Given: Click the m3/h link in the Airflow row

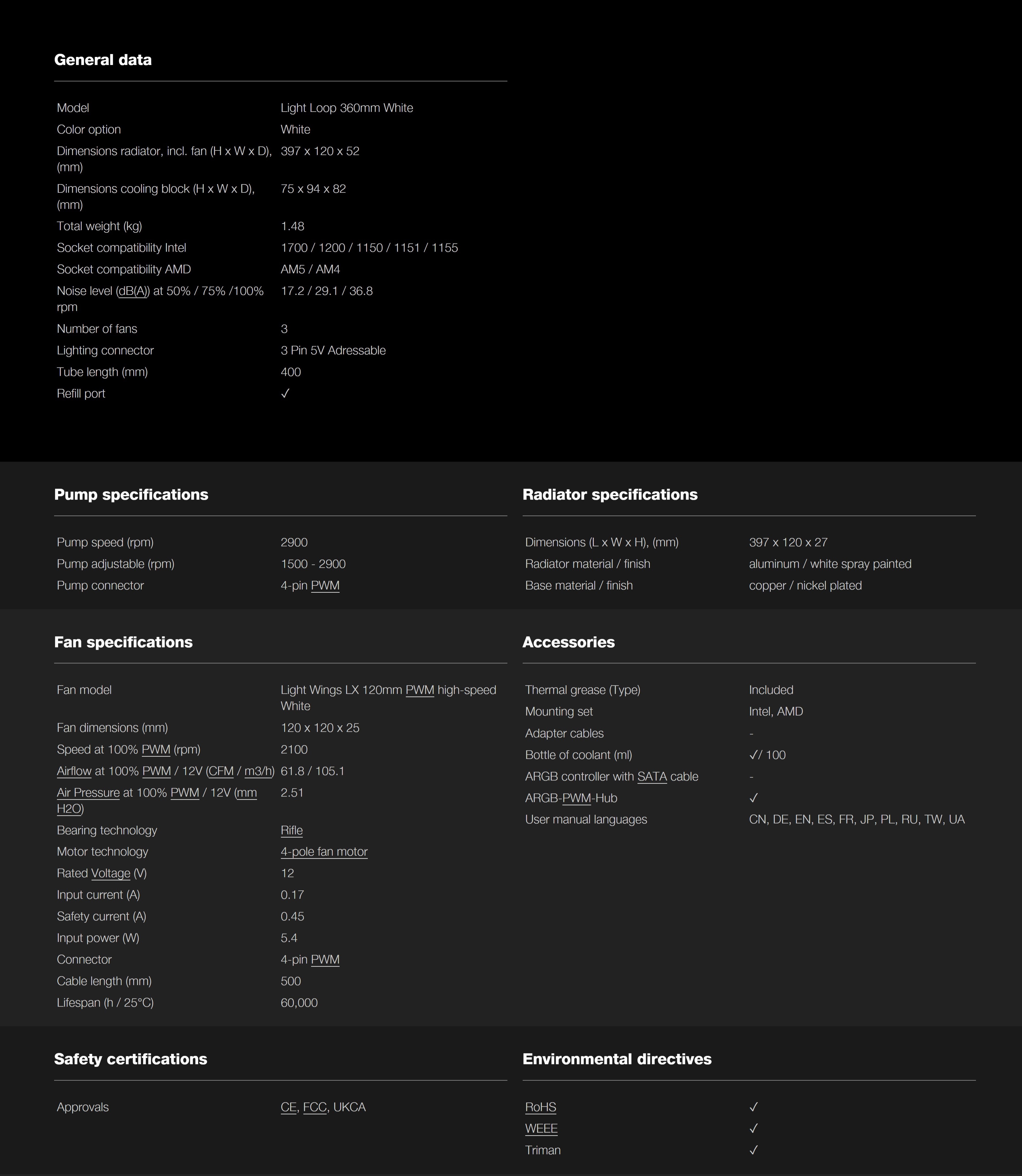Looking at the screenshot, I should pos(258,771).
